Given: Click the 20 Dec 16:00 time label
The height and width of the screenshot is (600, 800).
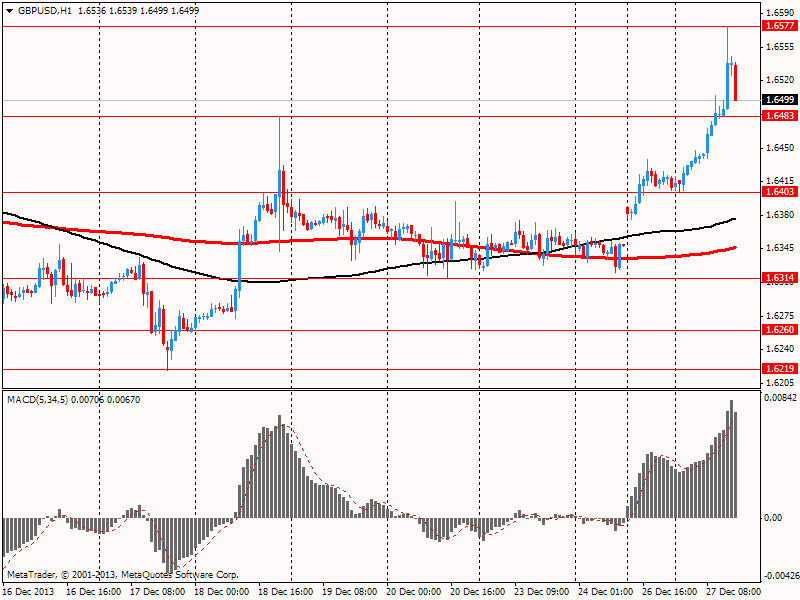Looking at the screenshot, I should click(x=478, y=592).
